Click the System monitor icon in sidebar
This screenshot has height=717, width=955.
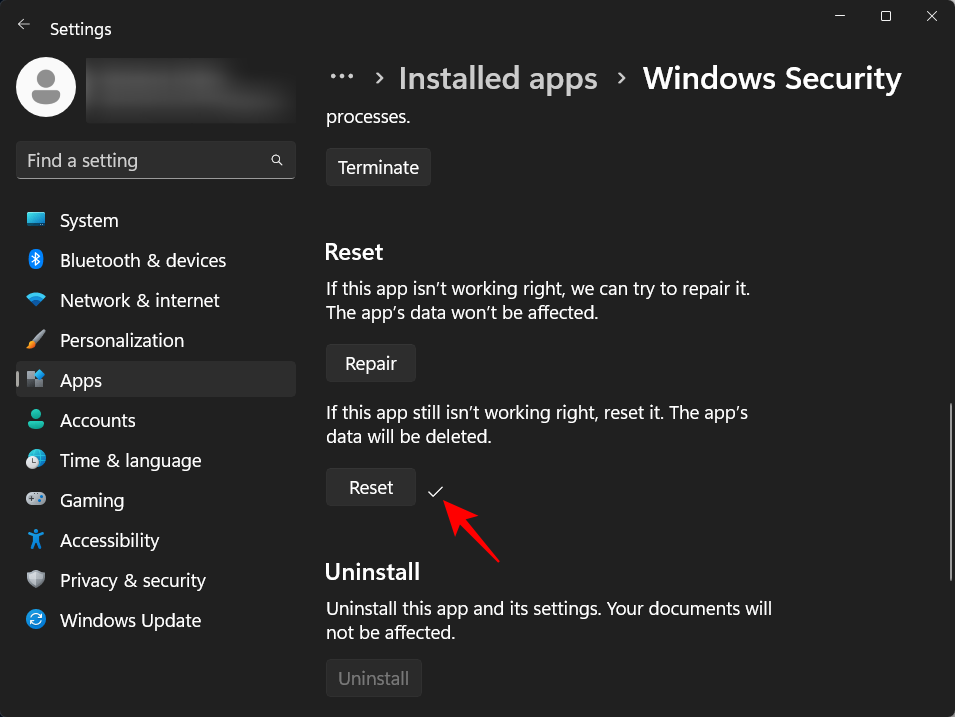[x=35, y=220]
